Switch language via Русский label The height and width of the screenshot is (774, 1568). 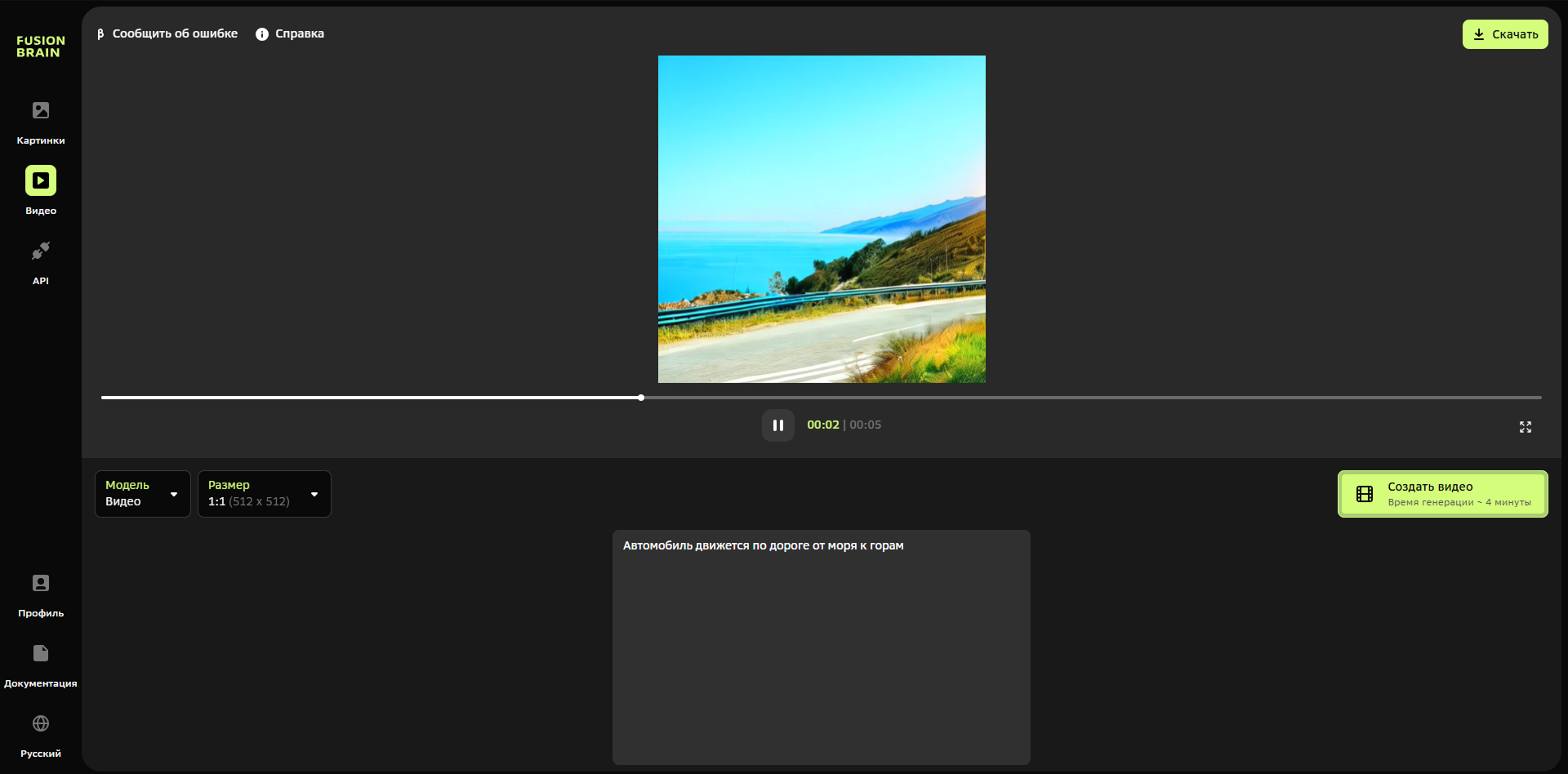pyautogui.click(x=41, y=754)
